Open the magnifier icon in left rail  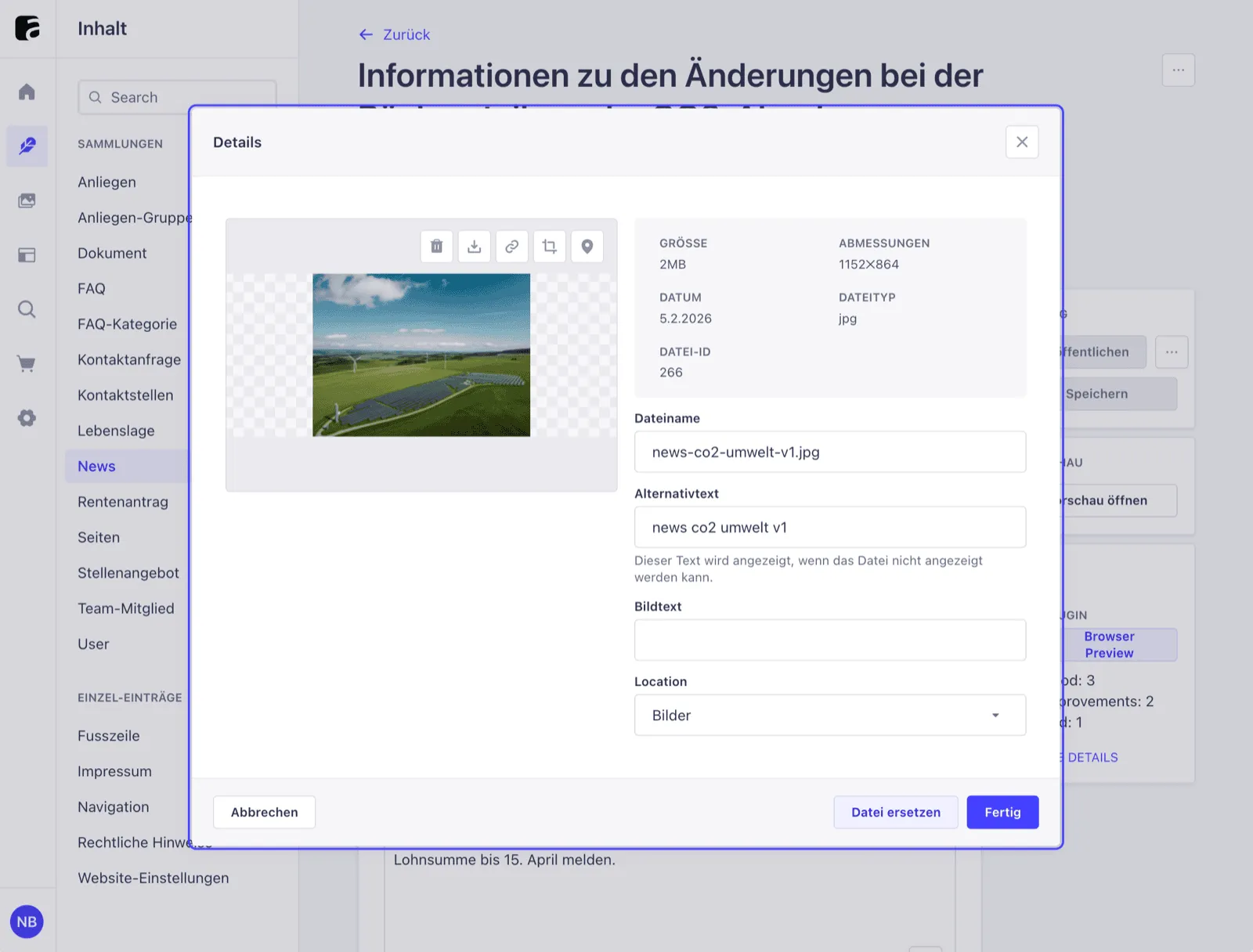coord(27,309)
